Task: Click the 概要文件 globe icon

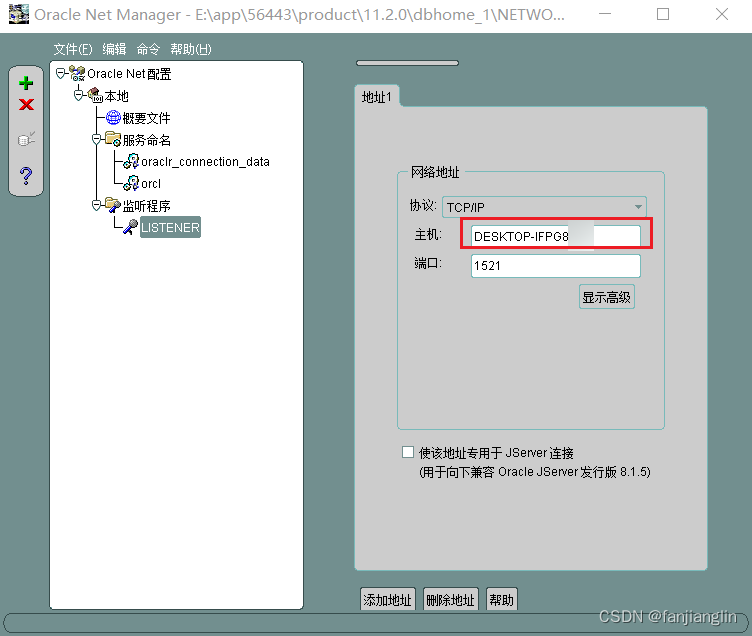Action: pyautogui.click(x=113, y=117)
